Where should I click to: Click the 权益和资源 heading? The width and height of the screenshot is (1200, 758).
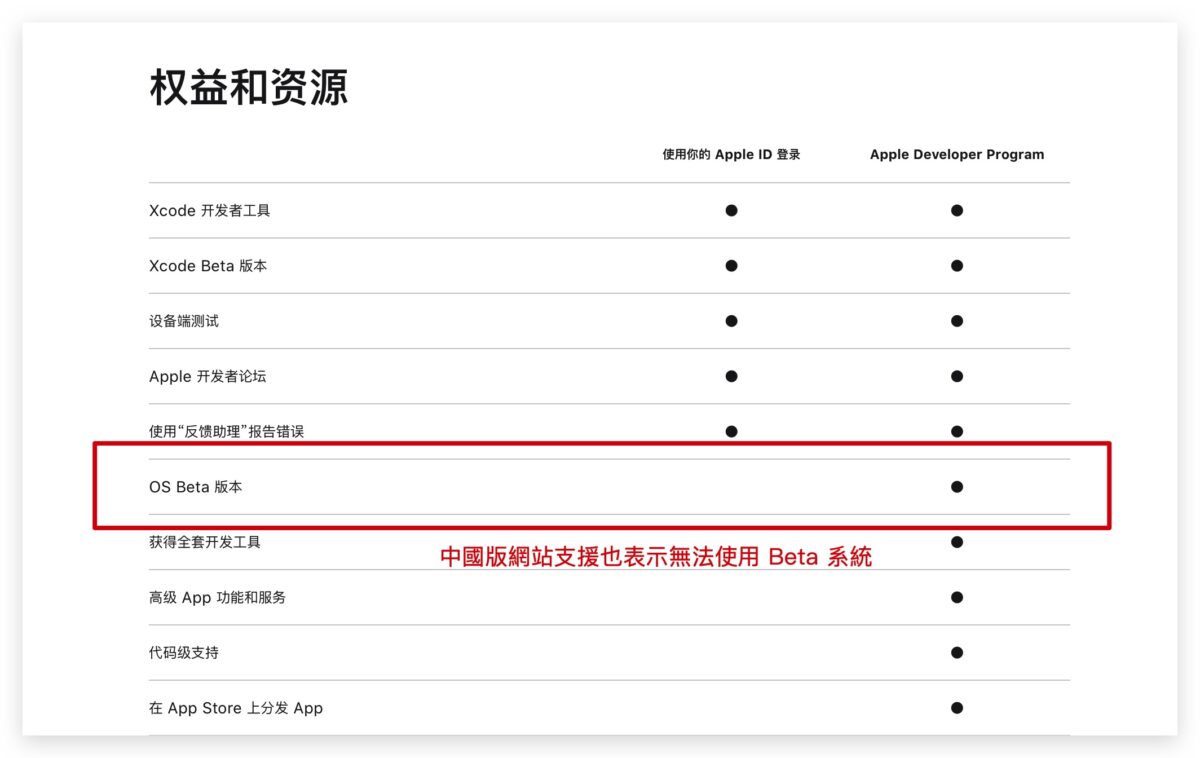click(249, 88)
